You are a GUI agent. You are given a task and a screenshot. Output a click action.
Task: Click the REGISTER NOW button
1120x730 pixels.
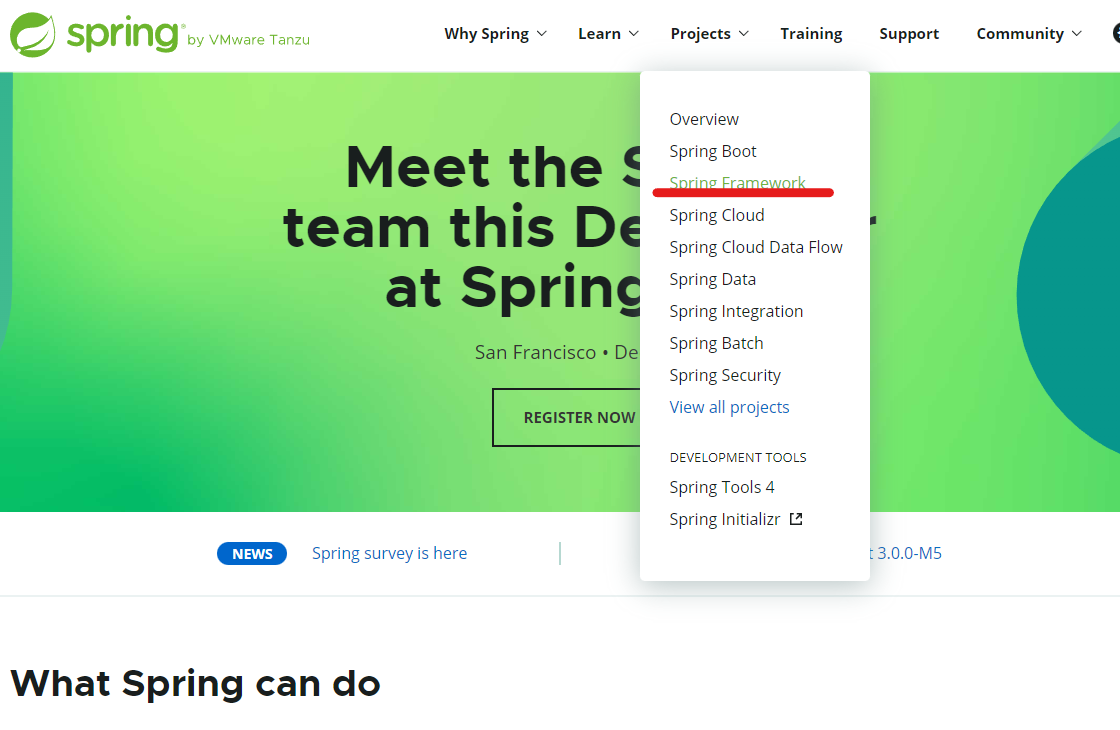pyautogui.click(x=566, y=418)
